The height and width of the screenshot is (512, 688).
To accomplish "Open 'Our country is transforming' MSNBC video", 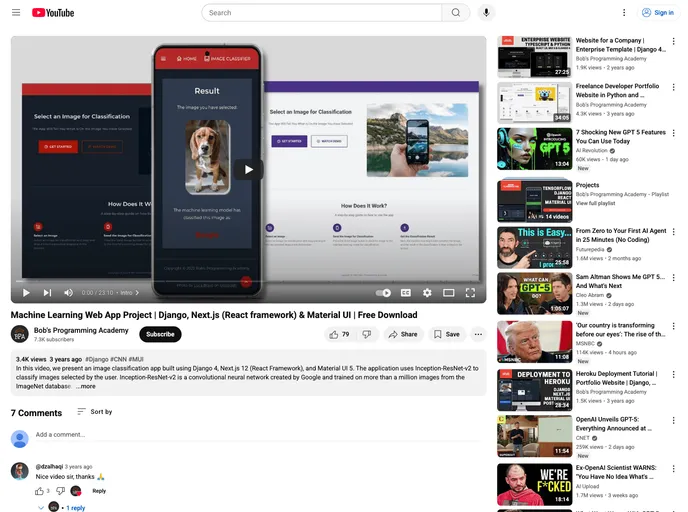I will click(x=620, y=329).
